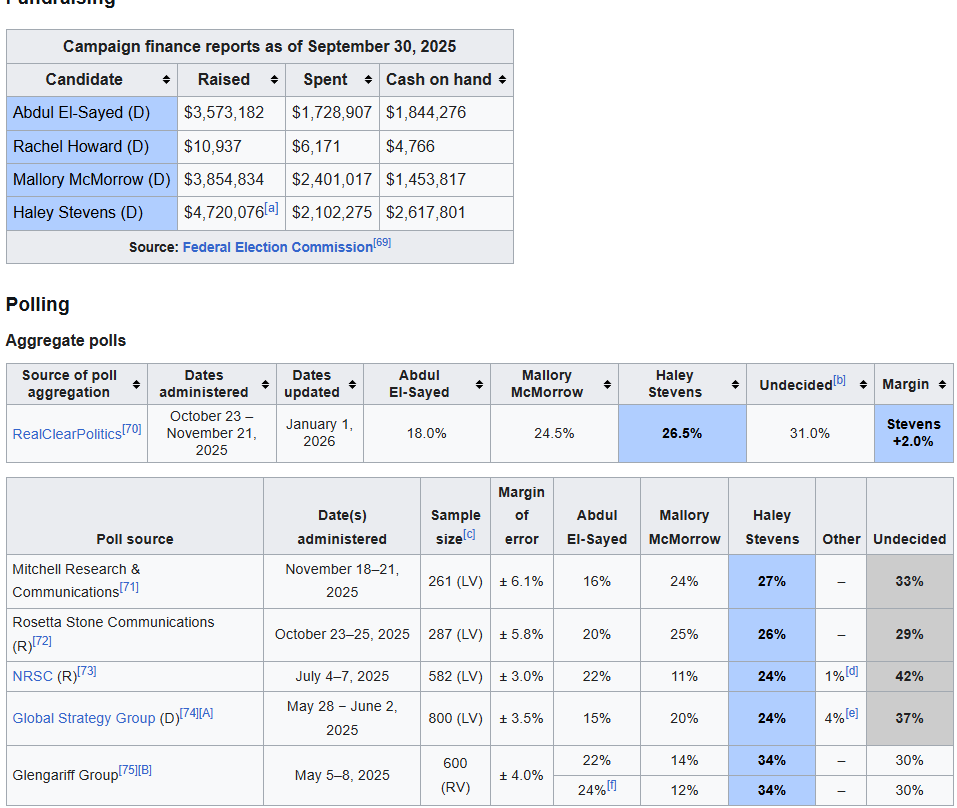Select the Polling section heading
Image resolution: width=957 pixels, height=808 pixels.
tap(38, 305)
